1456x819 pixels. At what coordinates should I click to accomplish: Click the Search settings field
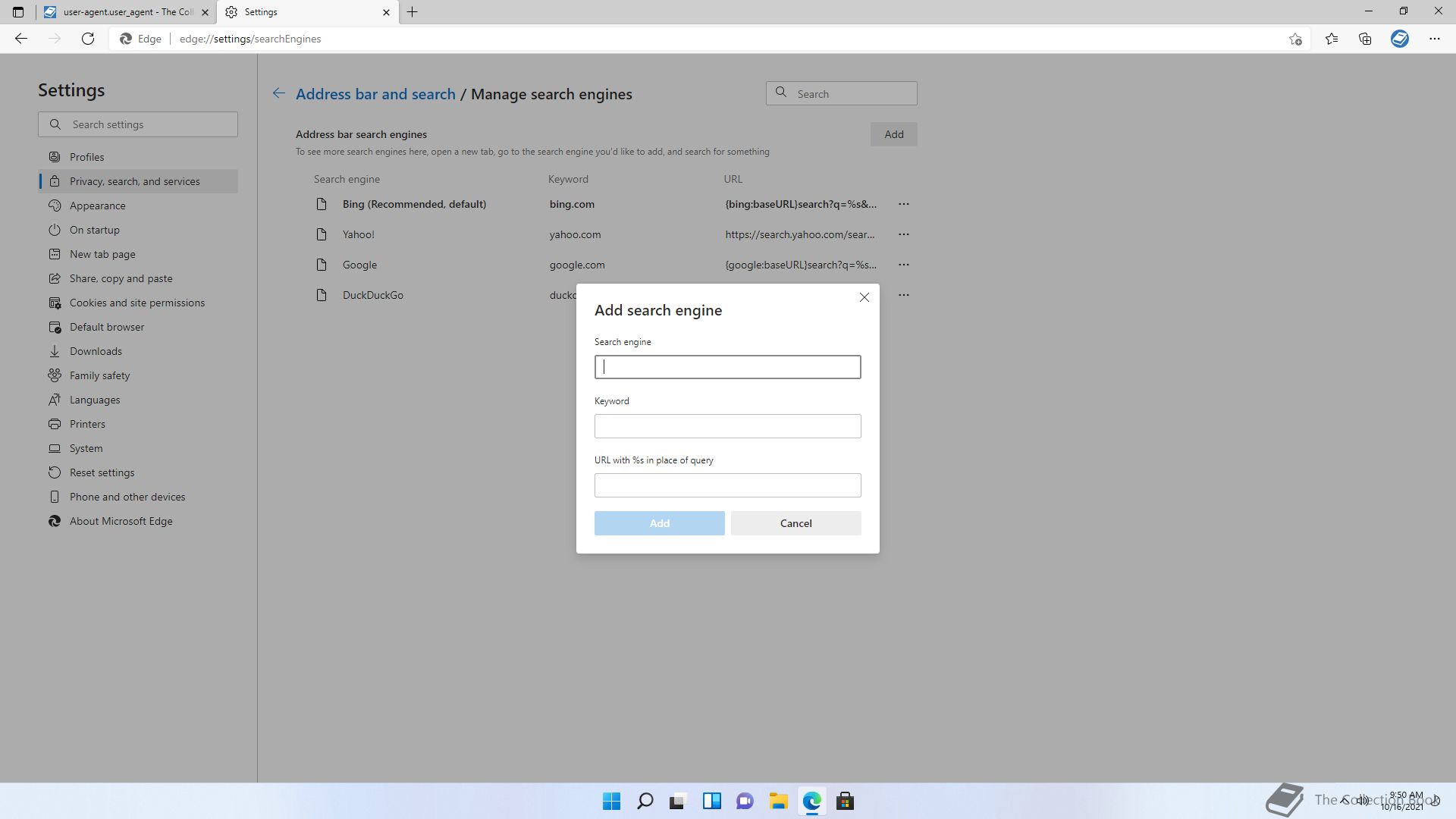coord(138,124)
